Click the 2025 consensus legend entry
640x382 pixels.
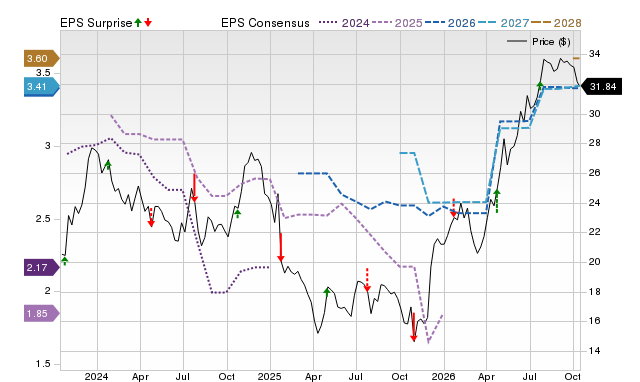point(397,23)
